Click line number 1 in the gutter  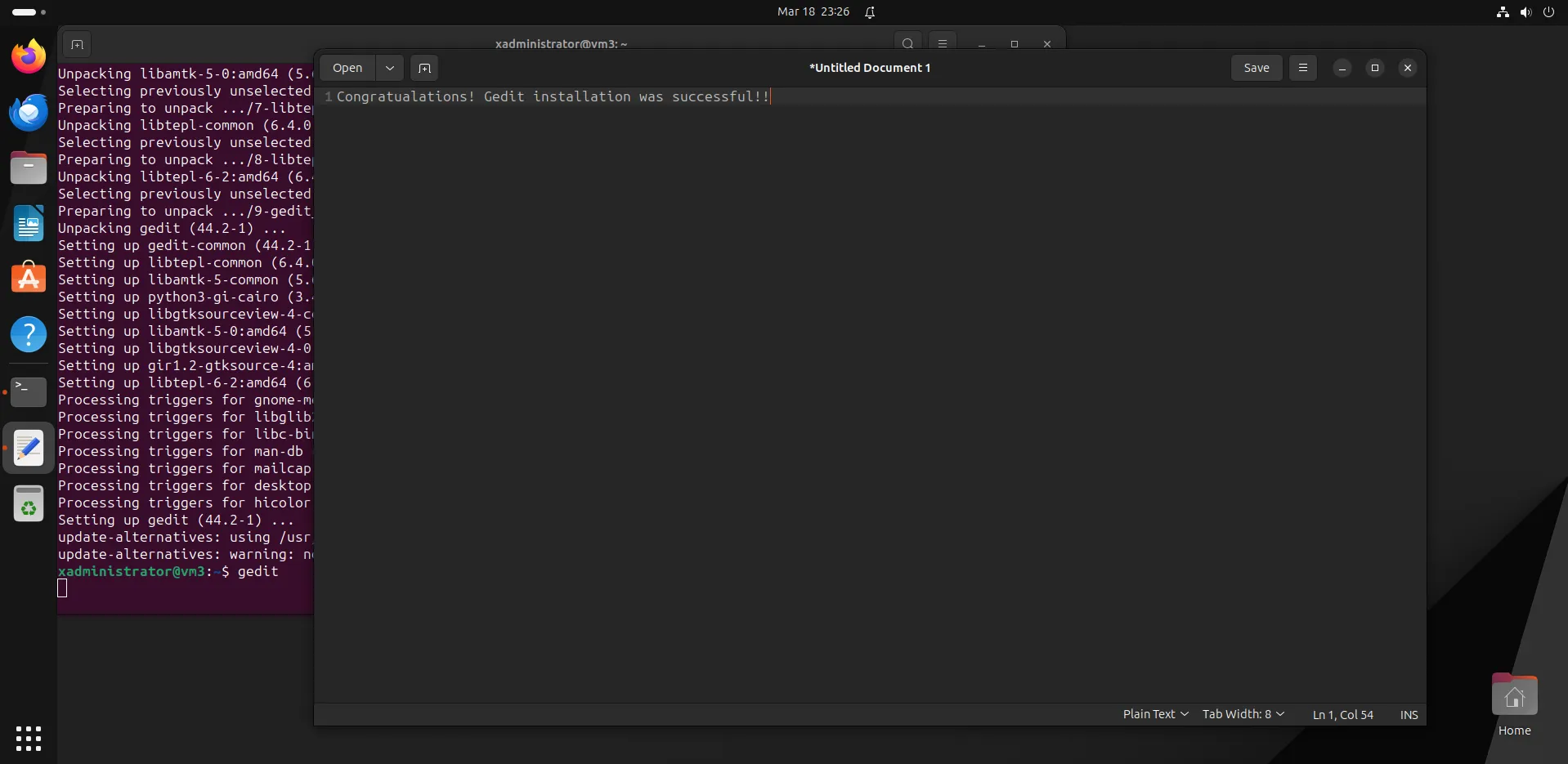click(328, 96)
